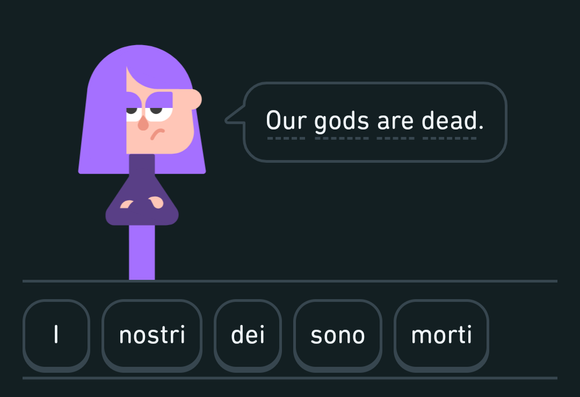Tap the "I" word tile
Viewport: 580px width, 397px height.
tap(56, 335)
